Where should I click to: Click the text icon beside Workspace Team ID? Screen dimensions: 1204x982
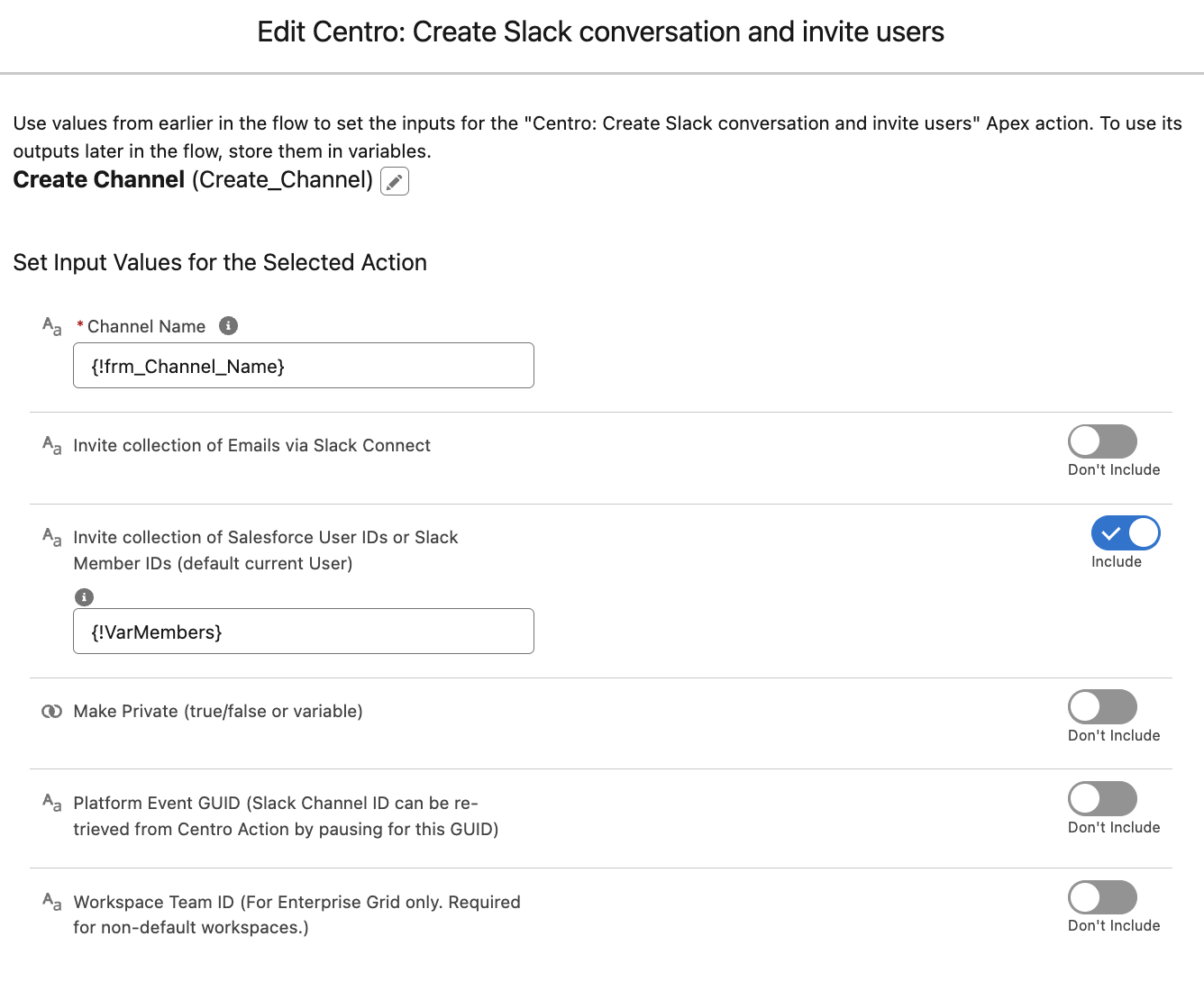[52, 902]
